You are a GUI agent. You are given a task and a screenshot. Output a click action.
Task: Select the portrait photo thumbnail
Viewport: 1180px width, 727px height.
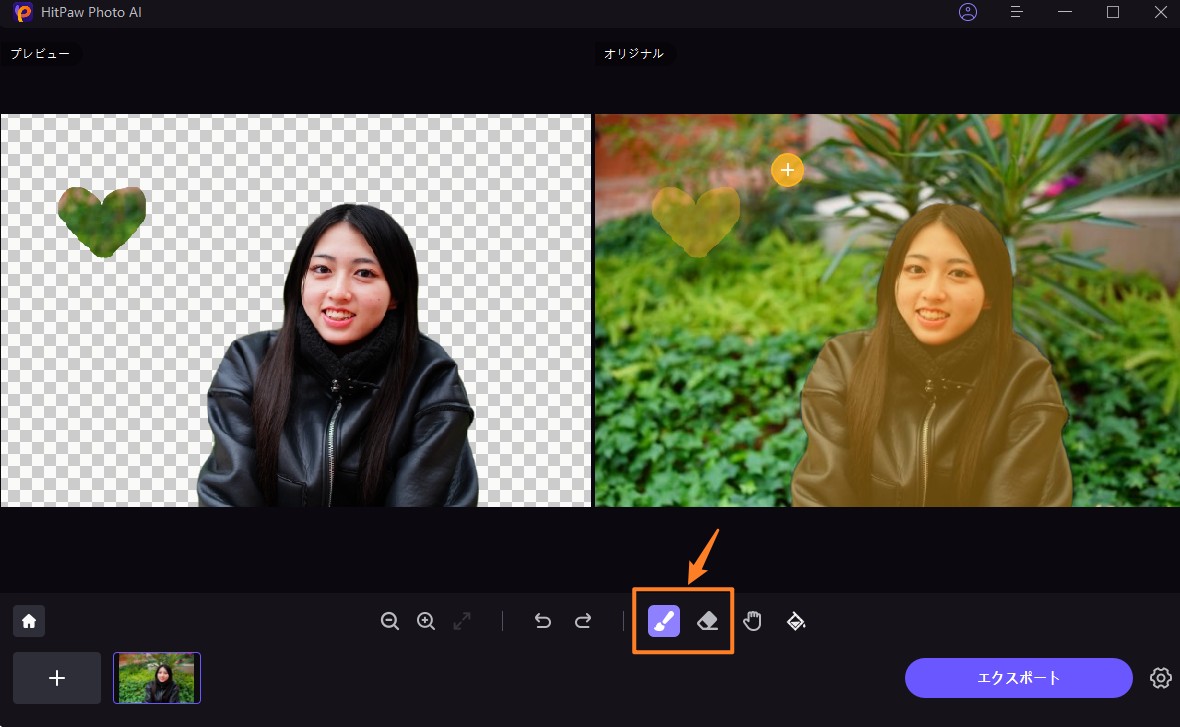(157, 678)
